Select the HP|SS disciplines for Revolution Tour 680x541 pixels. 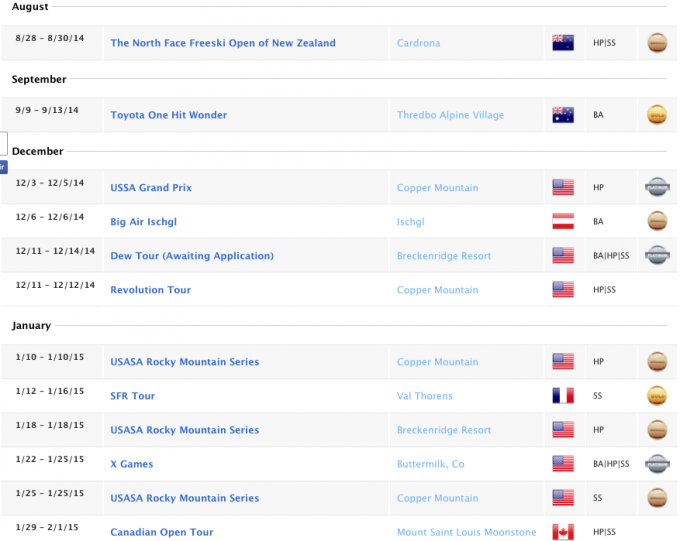pos(604,290)
